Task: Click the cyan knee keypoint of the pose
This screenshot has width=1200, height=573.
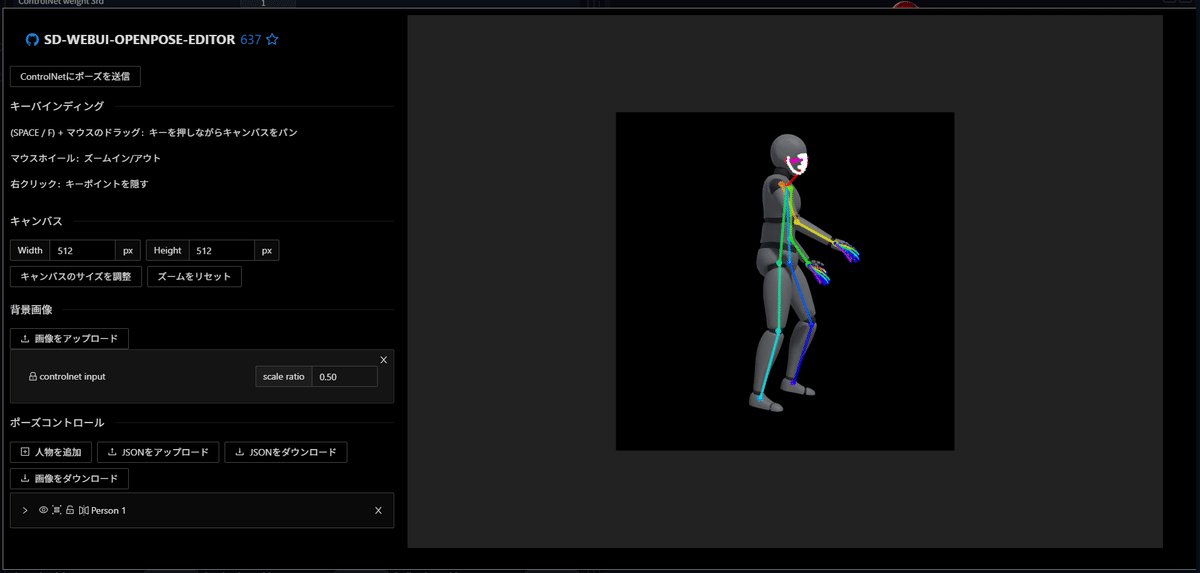Action: (778, 330)
